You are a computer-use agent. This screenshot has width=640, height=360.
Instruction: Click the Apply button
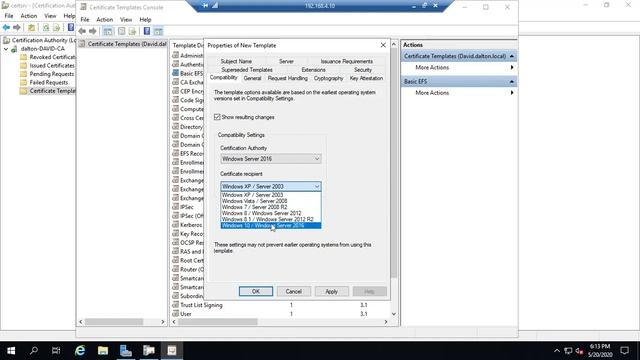pyautogui.click(x=331, y=291)
